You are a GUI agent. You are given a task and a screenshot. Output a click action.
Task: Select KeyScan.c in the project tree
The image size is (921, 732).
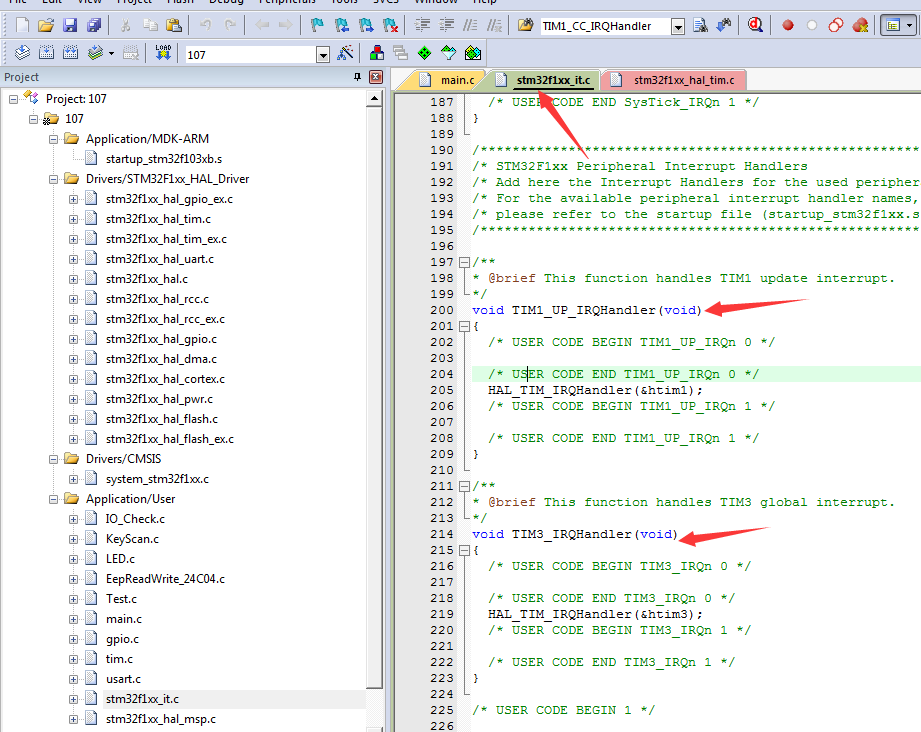(132, 539)
